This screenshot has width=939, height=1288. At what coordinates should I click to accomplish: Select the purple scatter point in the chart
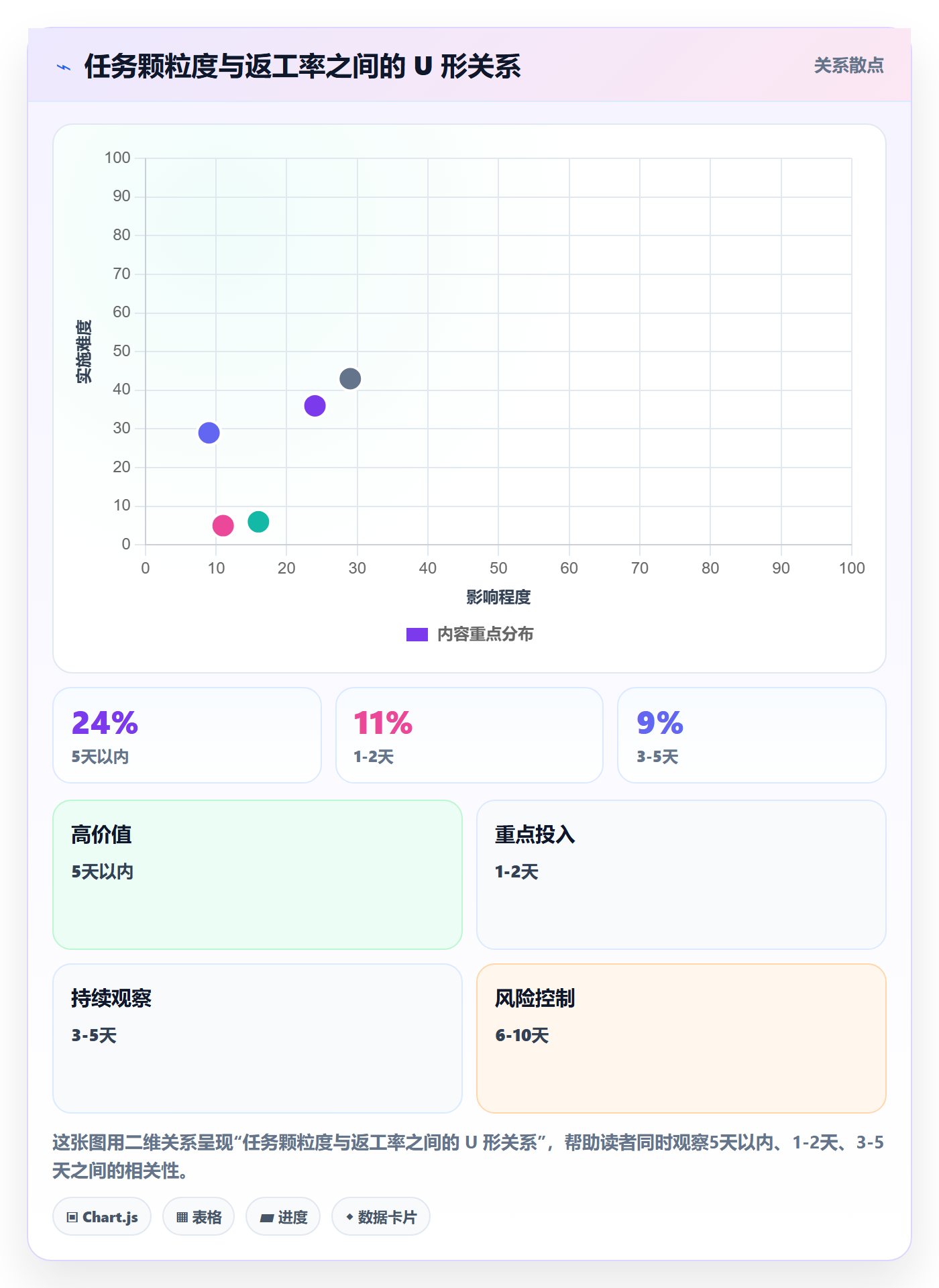(x=315, y=406)
